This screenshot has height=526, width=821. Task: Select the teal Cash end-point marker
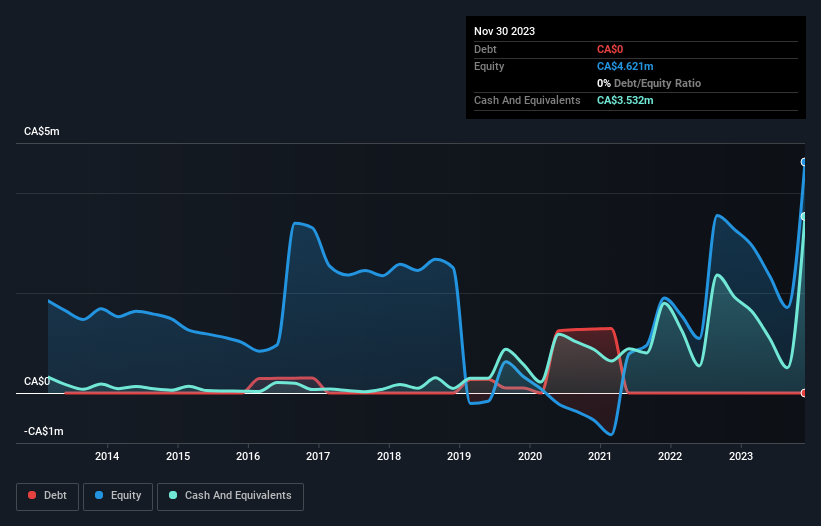pyautogui.click(x=804, y=216)
